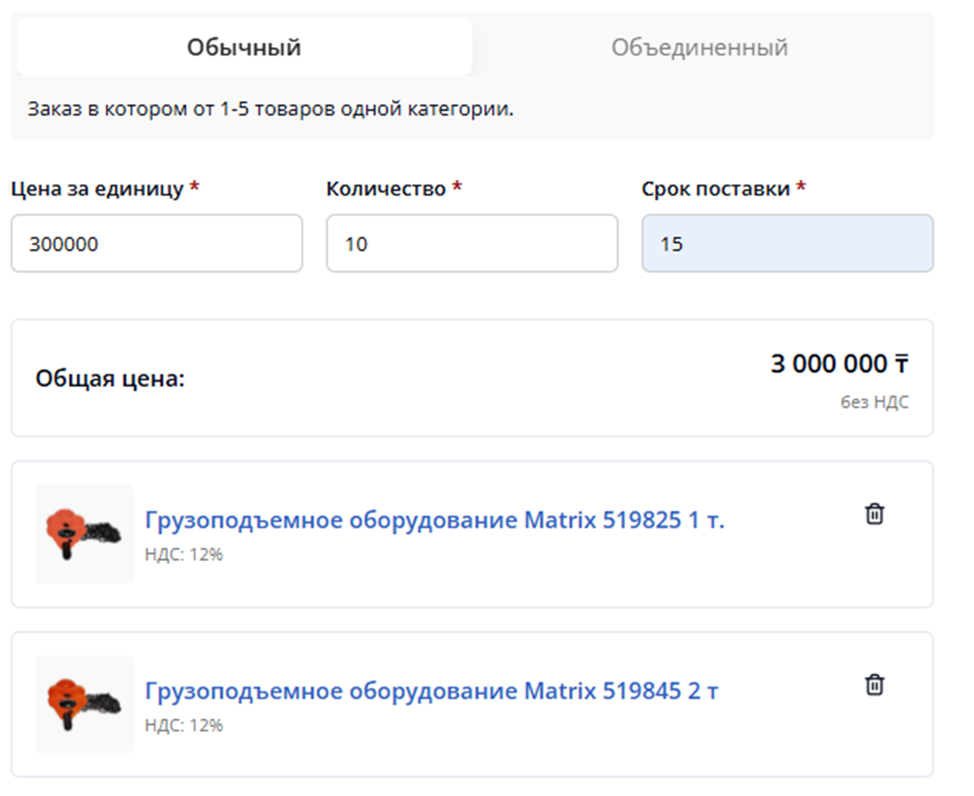Viewport: 974px width, 796px height.
Task: Delete the Matrix 519825 1 т. item
Action: (x=874, y=514)
